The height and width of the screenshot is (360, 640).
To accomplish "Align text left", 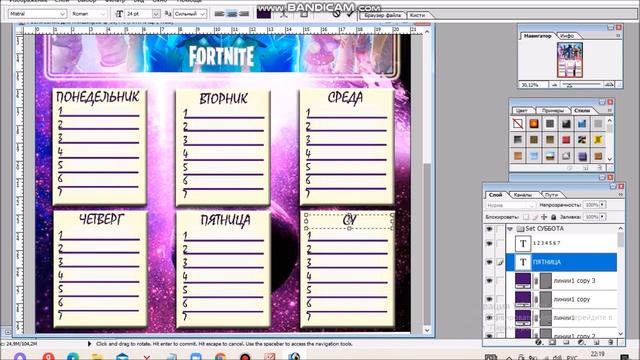I will point(220,14).
